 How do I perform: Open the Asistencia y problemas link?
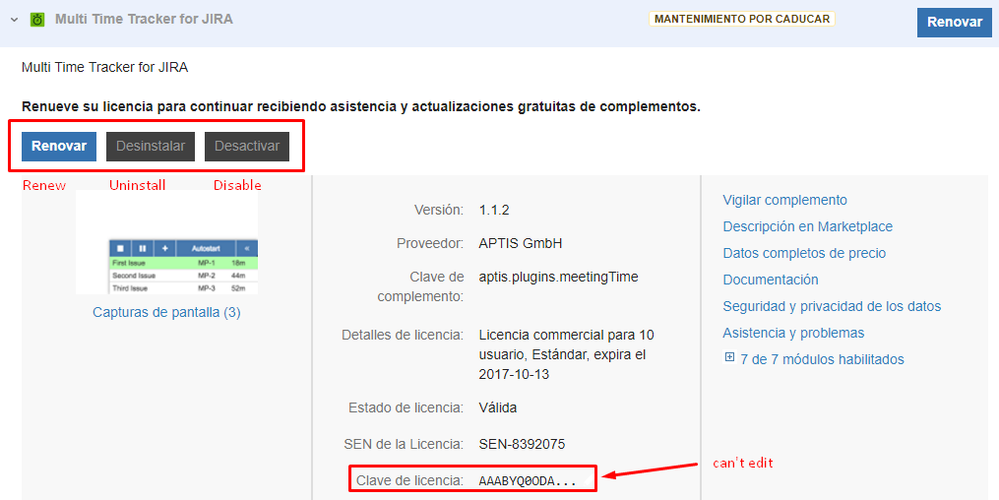[x=793, y=333]
